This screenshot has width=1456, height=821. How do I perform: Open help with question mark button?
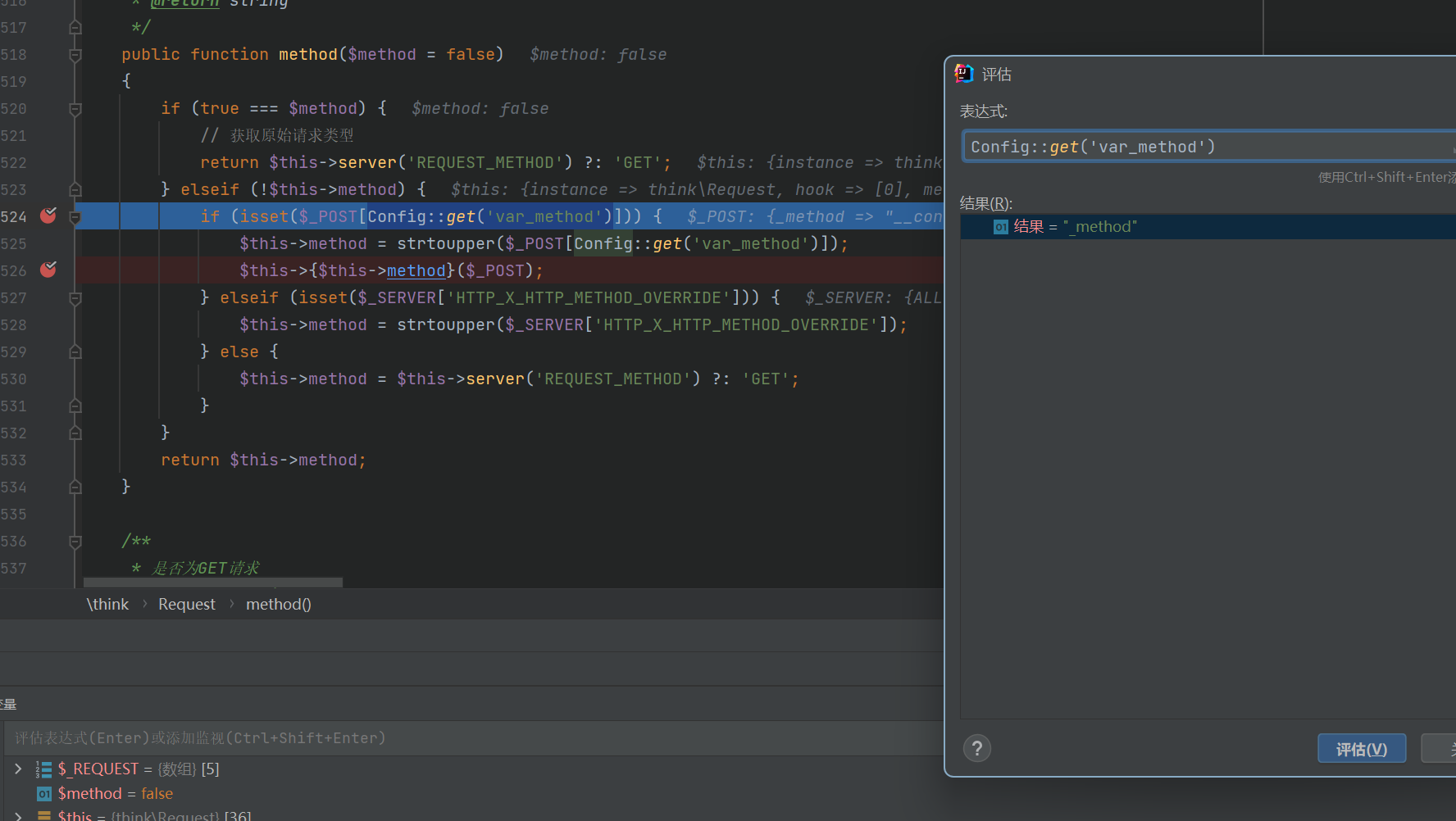click(x=977, y=748)
